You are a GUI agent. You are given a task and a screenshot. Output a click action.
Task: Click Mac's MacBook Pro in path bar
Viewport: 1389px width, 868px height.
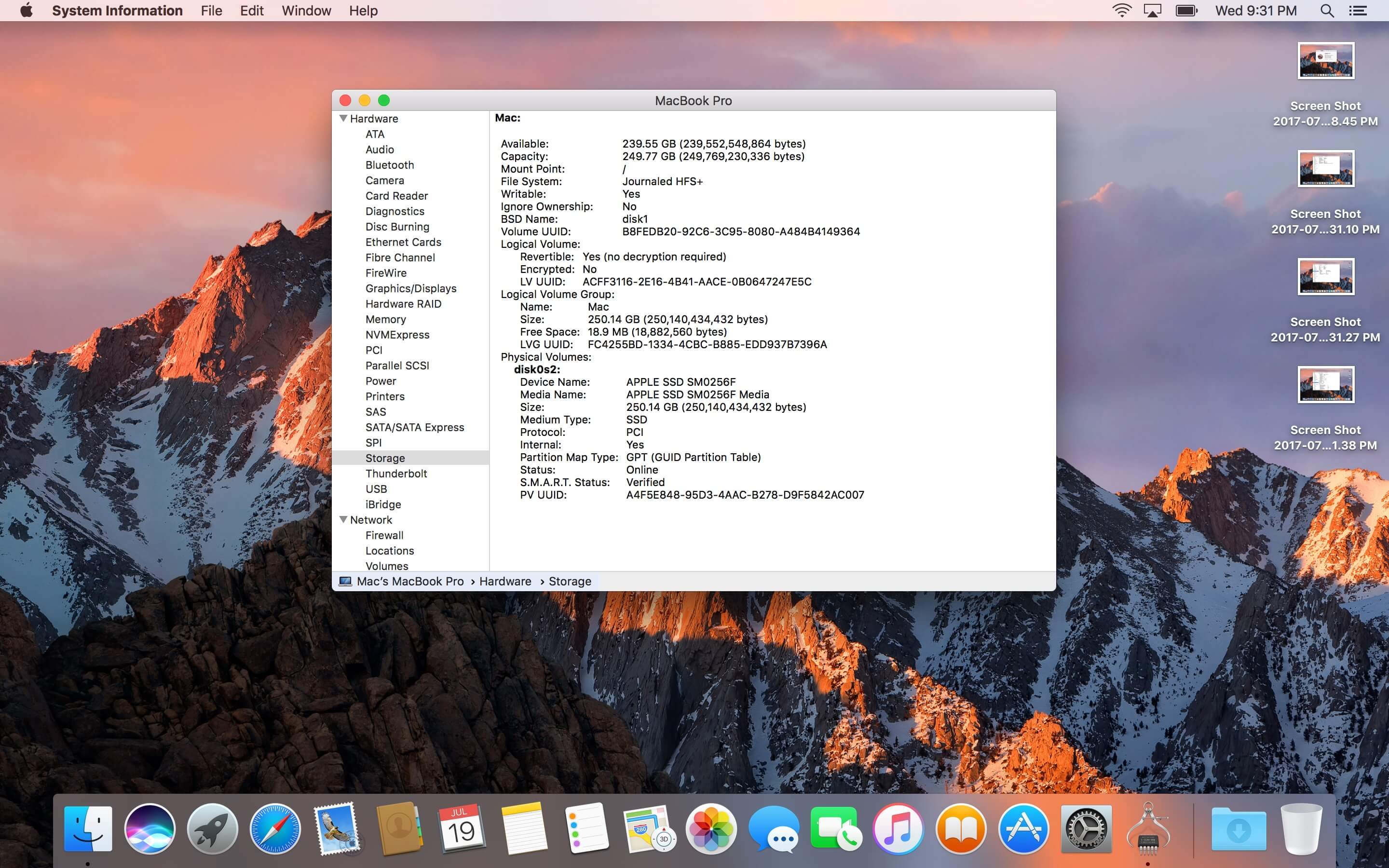pos(410,581)
